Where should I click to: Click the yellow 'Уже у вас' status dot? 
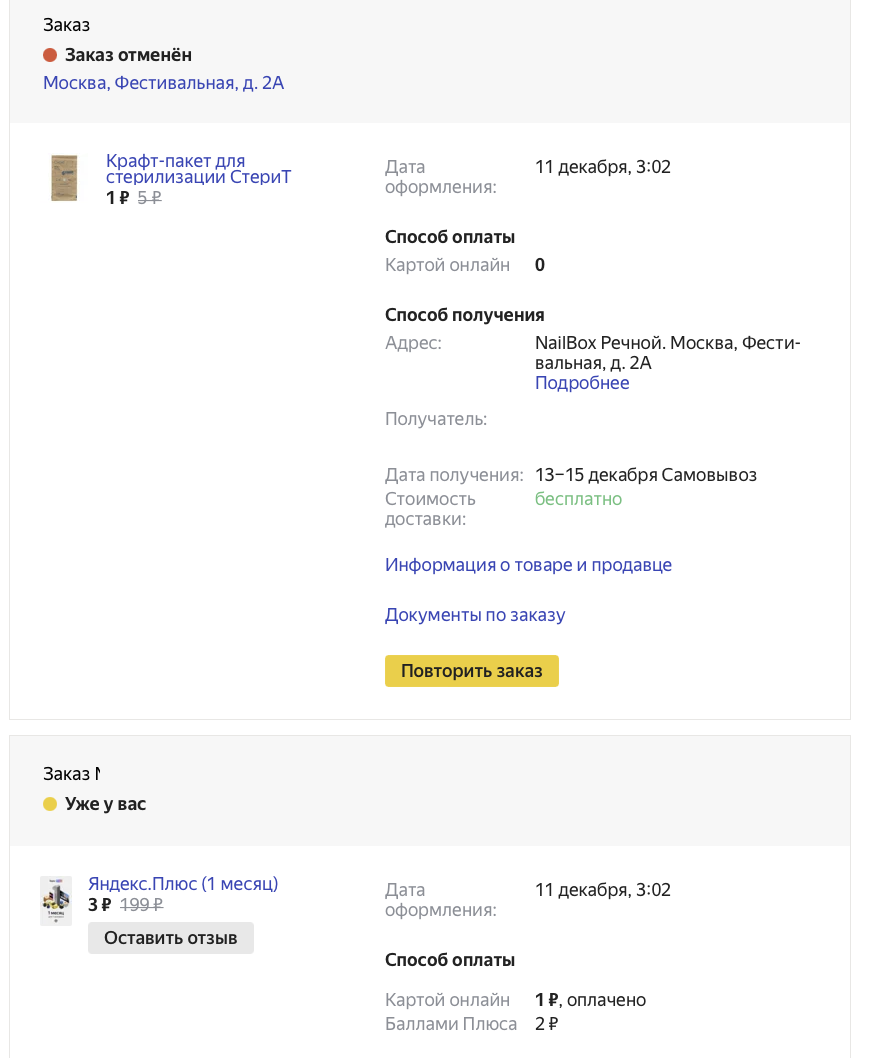tap(50, 804)
